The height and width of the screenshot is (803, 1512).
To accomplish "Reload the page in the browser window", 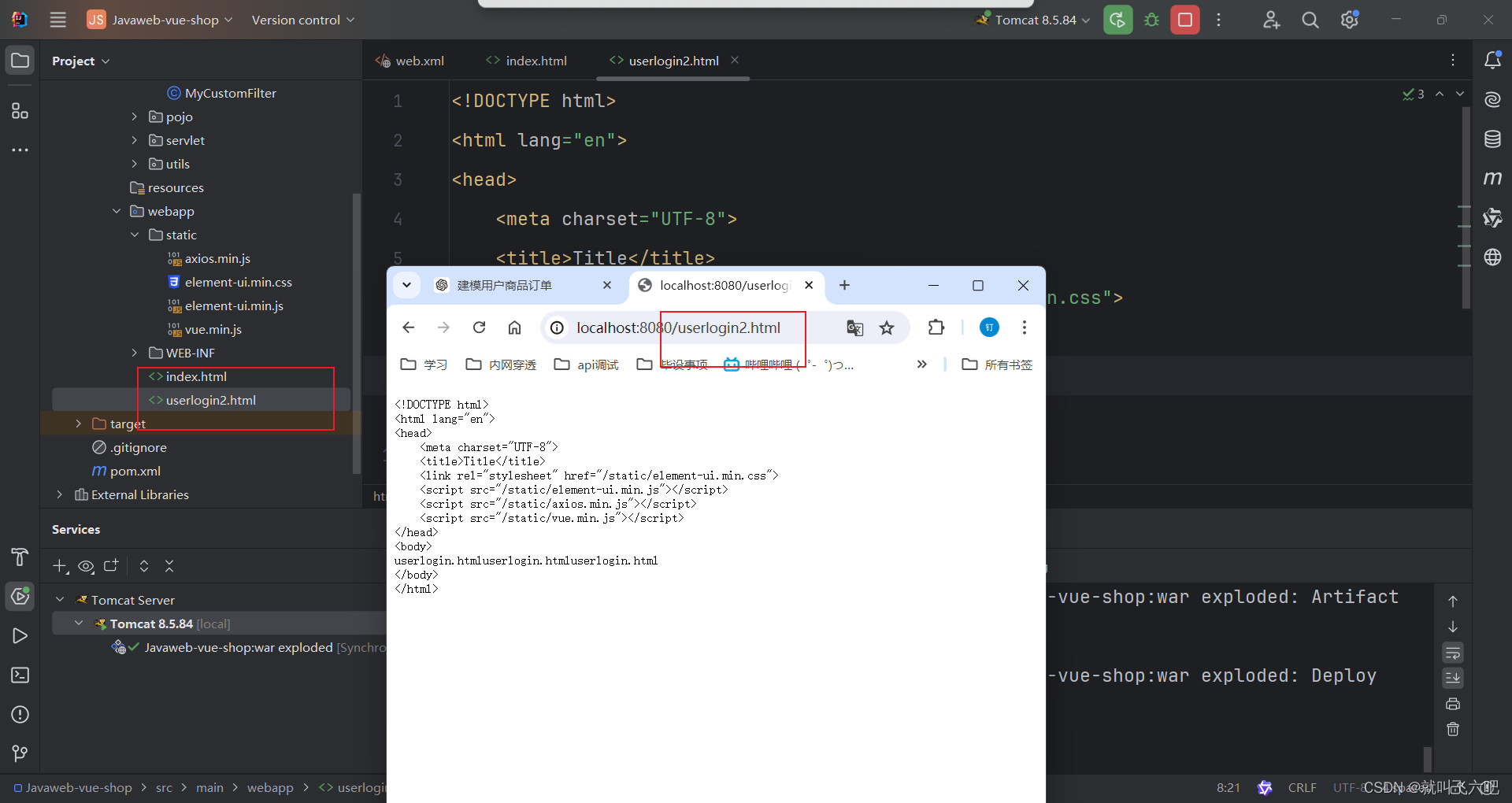I will click(x=479, y=327).
